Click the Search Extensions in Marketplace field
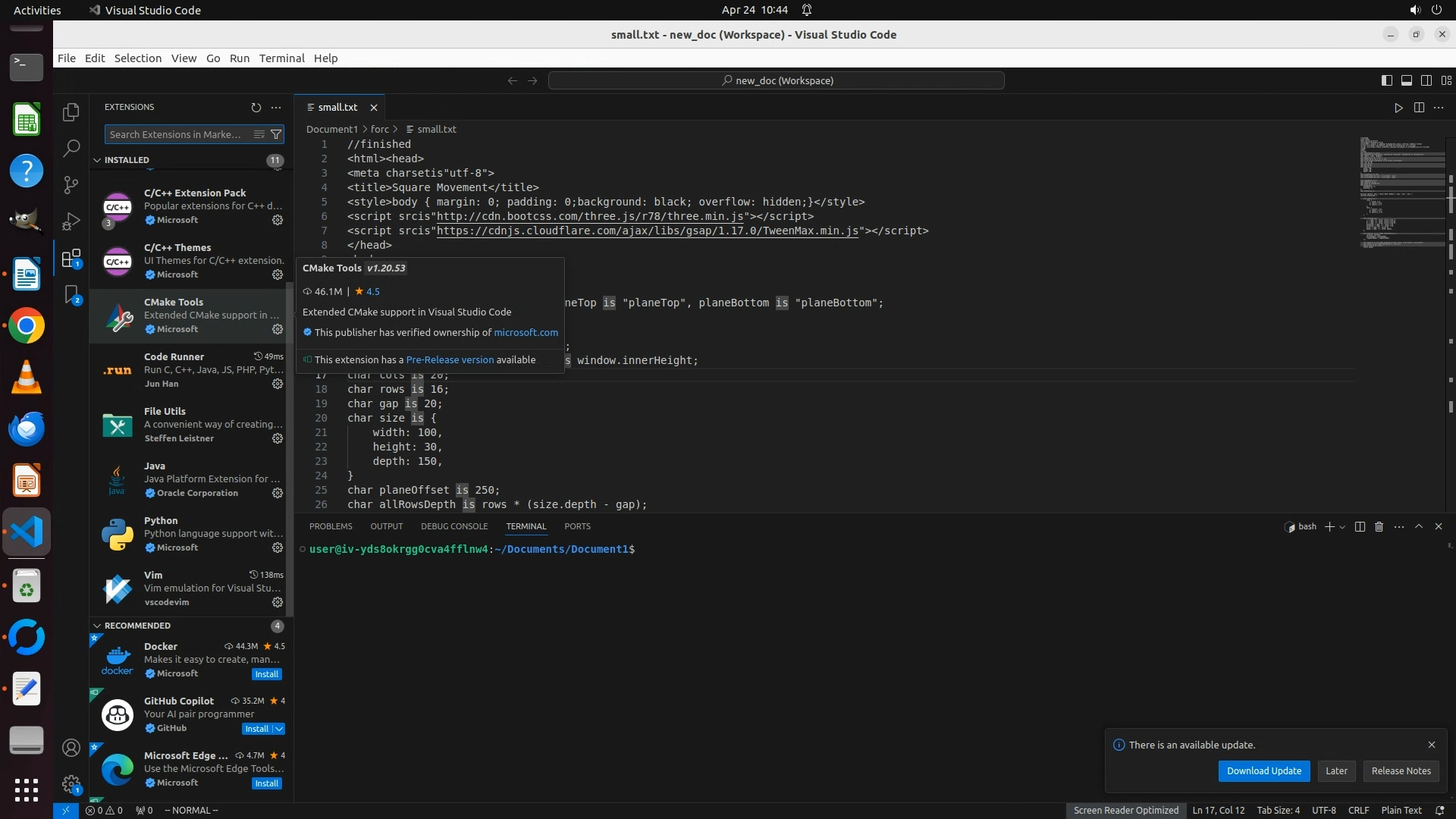 pos(176,135)
